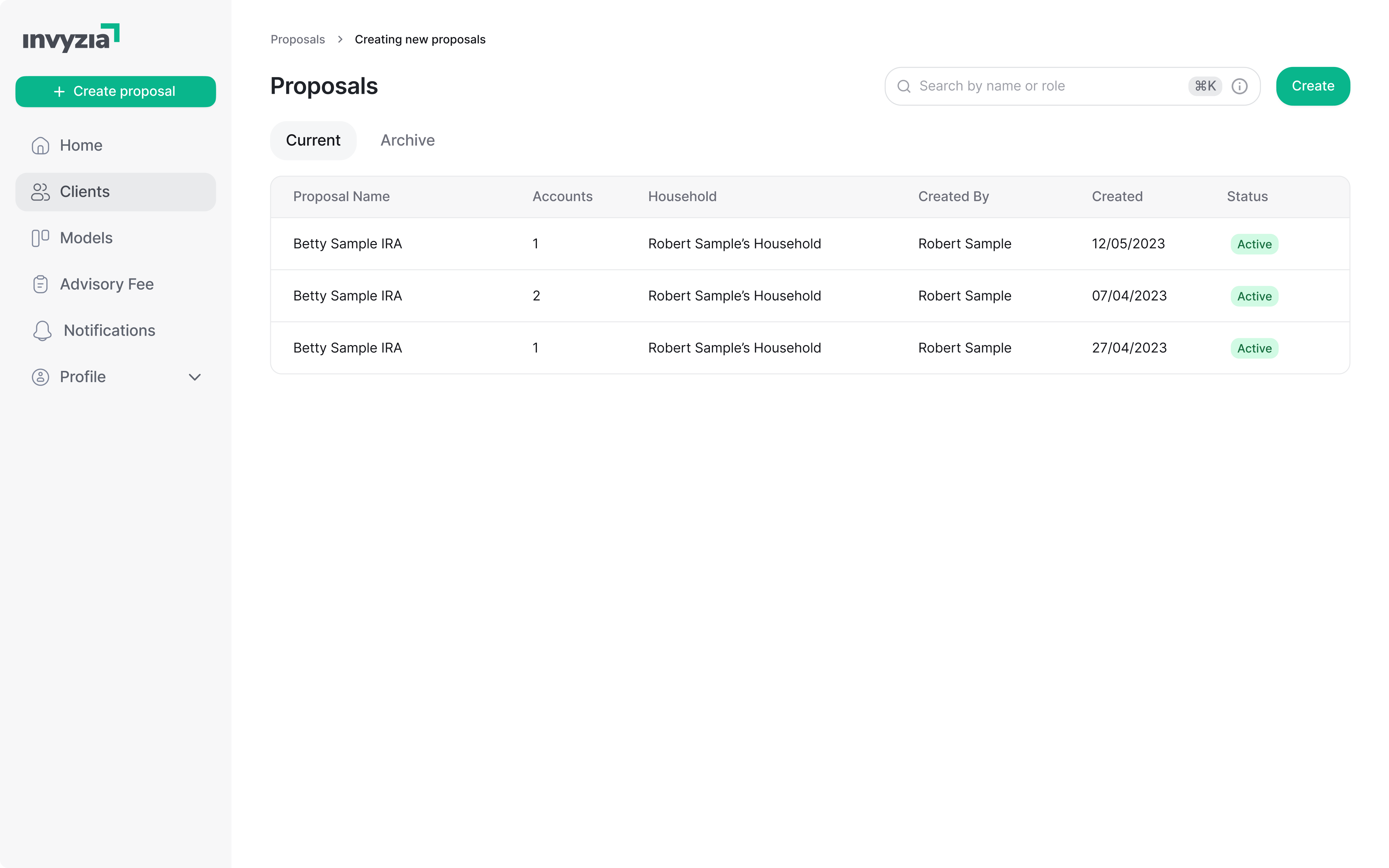Switch to the Archive tab
1389x868 pixels.
(408, 140)
